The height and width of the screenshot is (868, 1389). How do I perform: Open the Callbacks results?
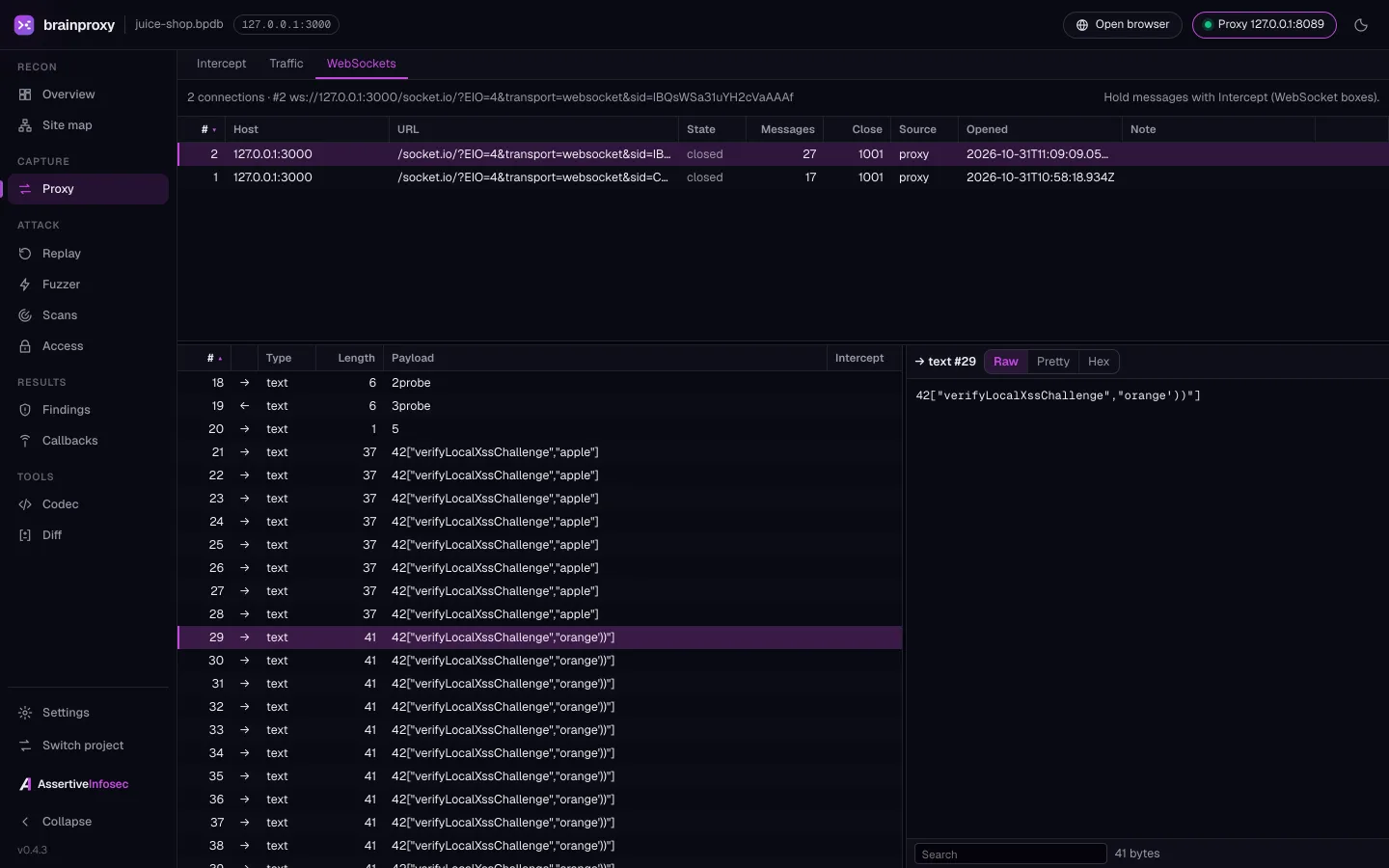pyautogui.click(x=88, y=441)
